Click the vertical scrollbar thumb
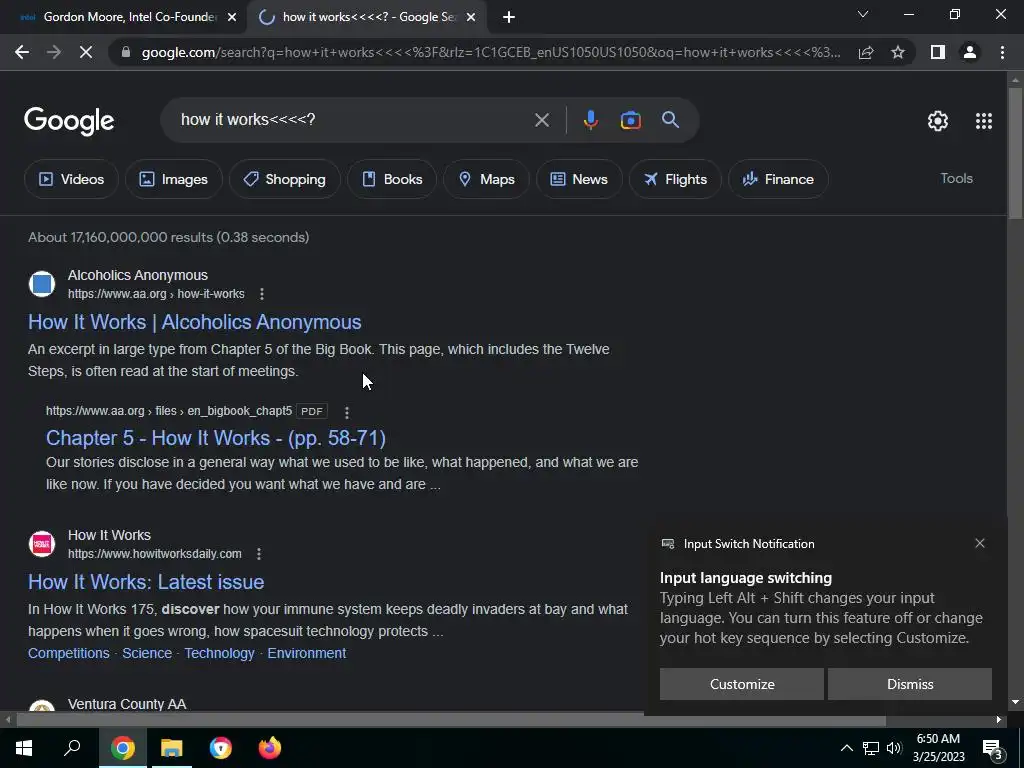 (x=1015, y=153)
